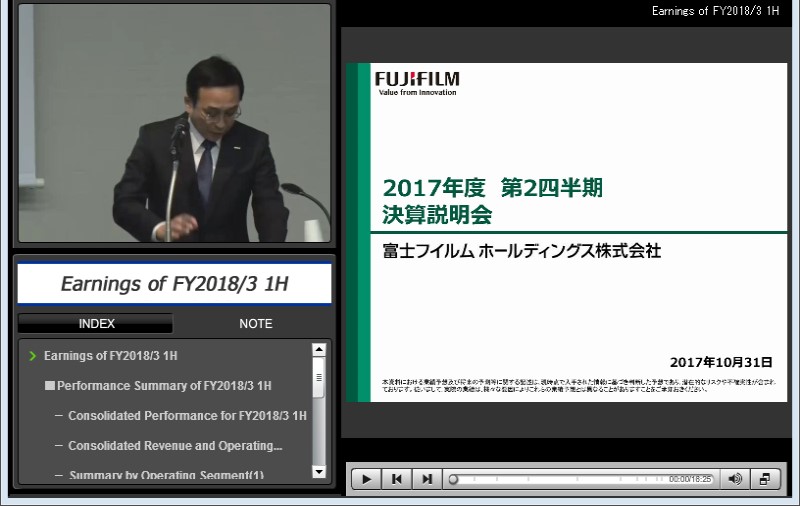Click the 00:00/18:25 time display
The image size is (800, 506).
(690, 479)
